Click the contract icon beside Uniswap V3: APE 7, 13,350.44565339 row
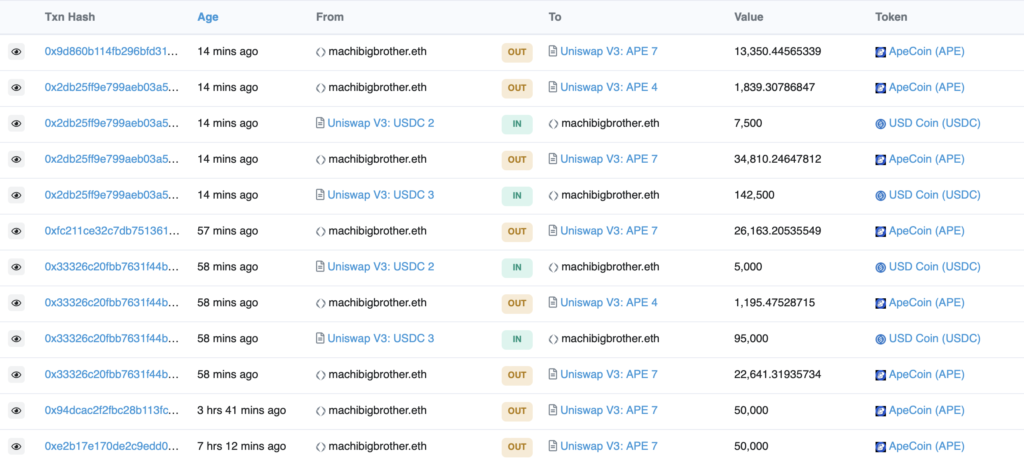1024x465 pixels. point(553,51)
